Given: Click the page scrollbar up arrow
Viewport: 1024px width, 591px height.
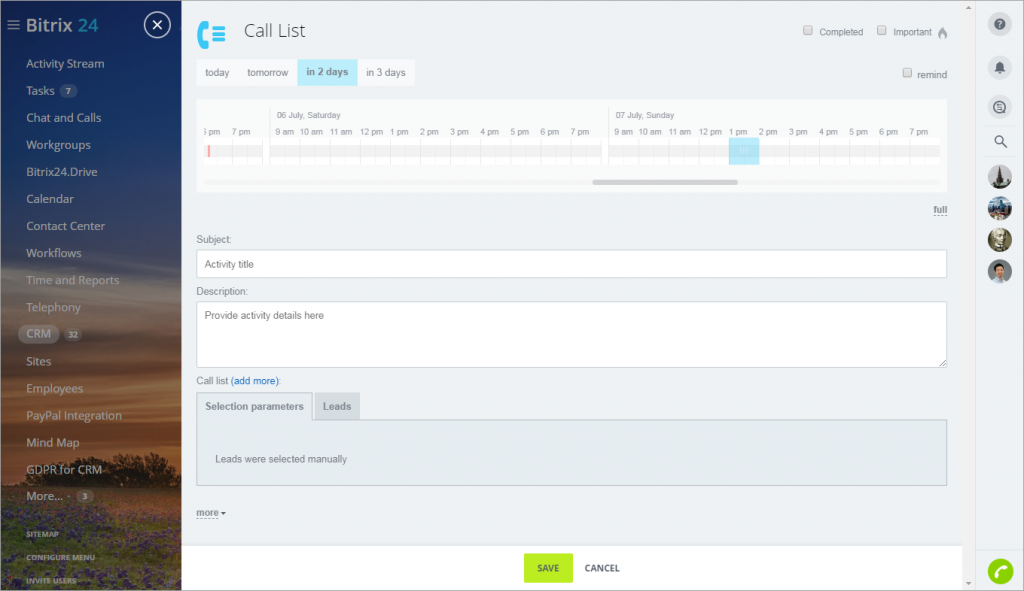Looking at the screenshot, I should pyautogui.click(x=968, y=8).
